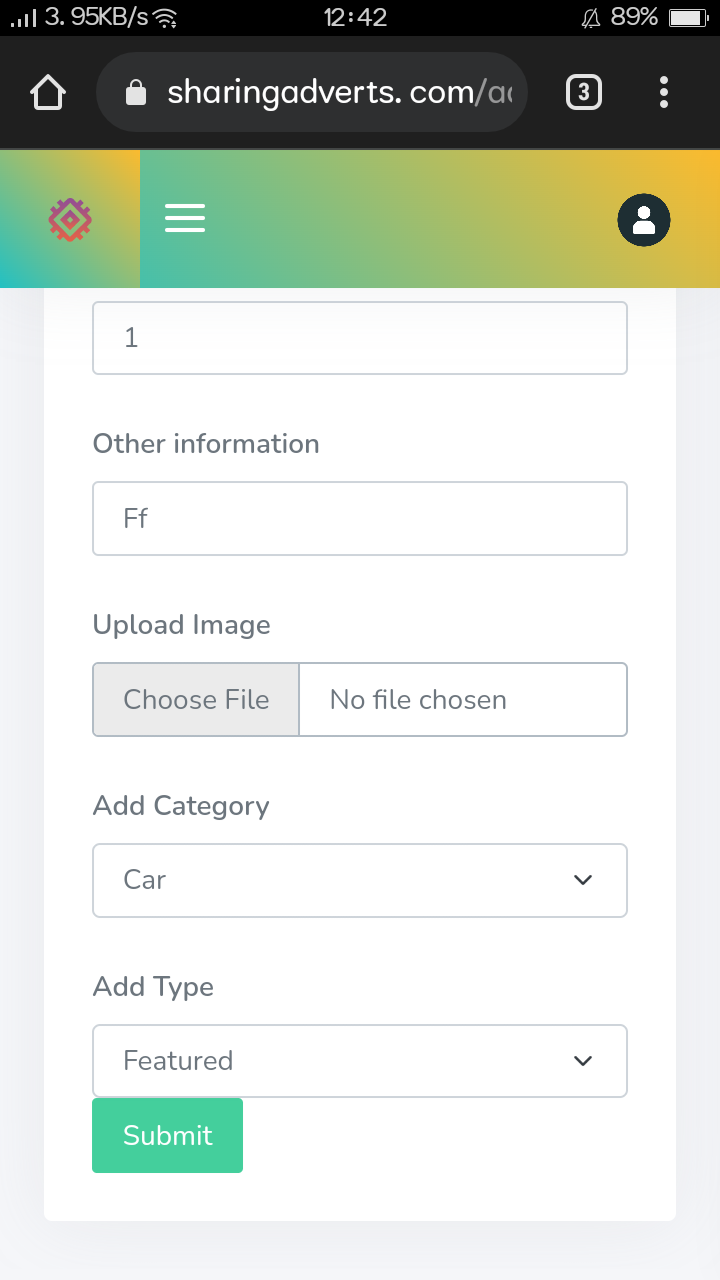Image resolution: width=720 pixels, height=1280 pixels.
Task: Click the site logo diamond icon
Action: click(70, 219)
